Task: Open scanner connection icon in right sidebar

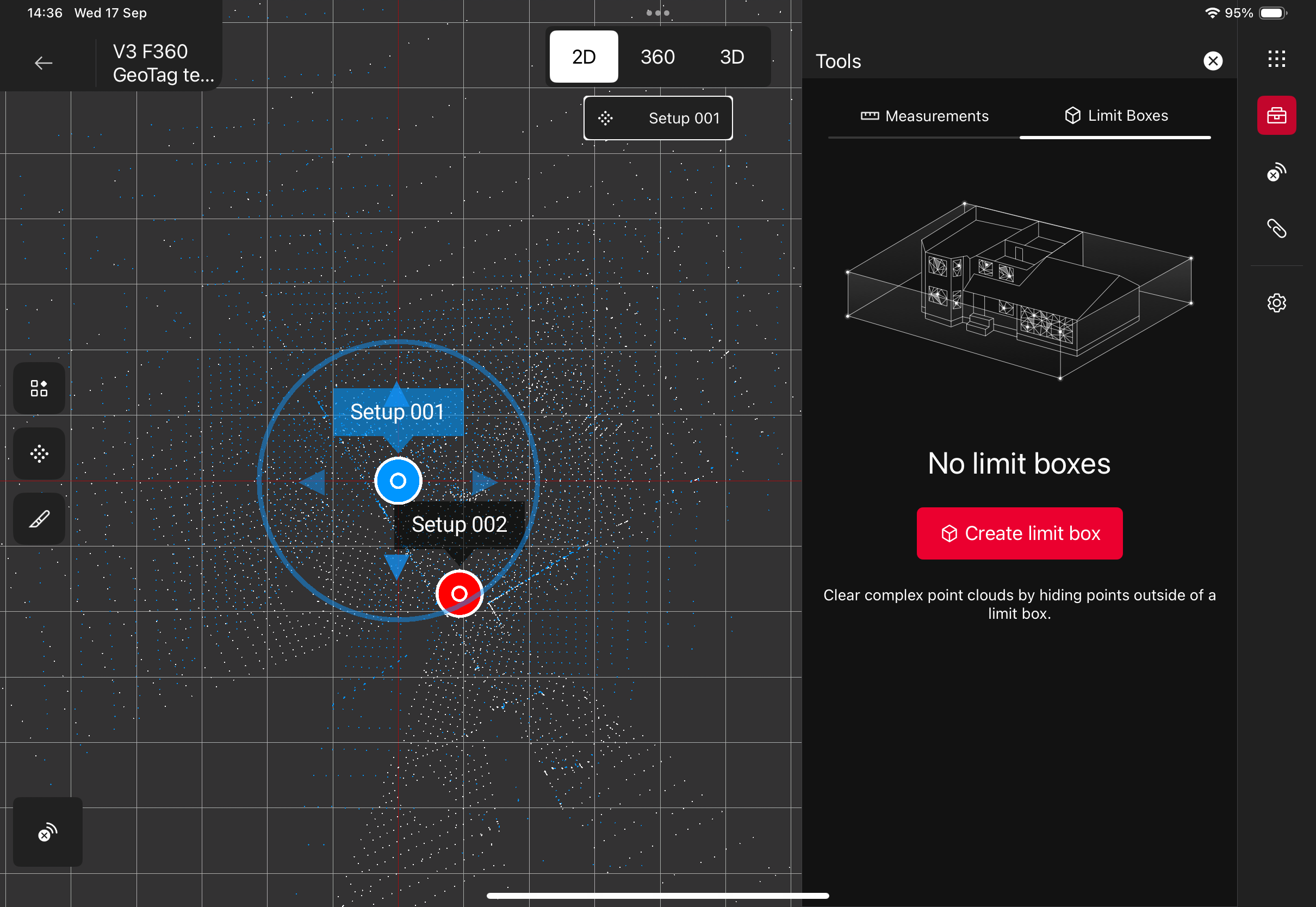Action: pyautogui.click(x=1276, y=172)
